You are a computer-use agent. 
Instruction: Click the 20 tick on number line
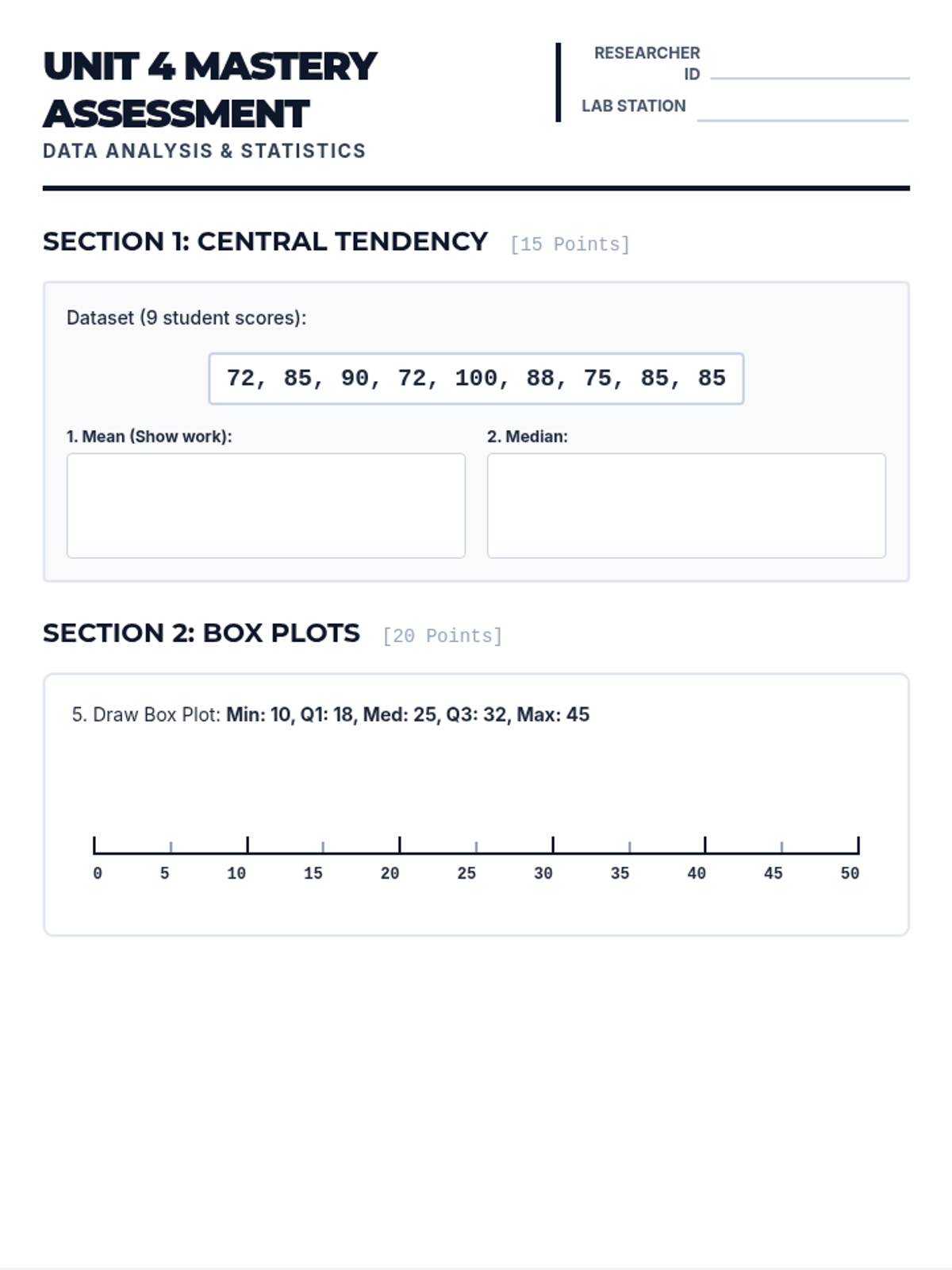pos(400,846)
